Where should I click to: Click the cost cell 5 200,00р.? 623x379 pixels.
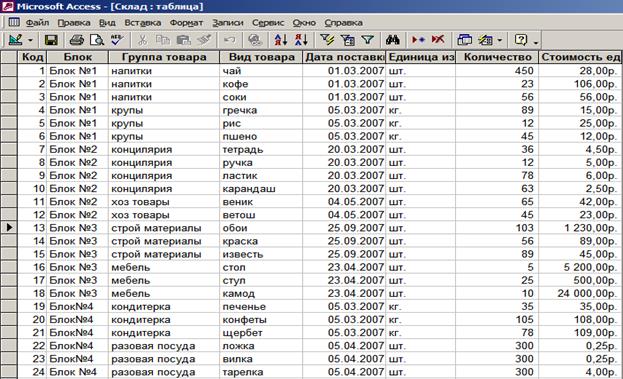coord(580,267)
